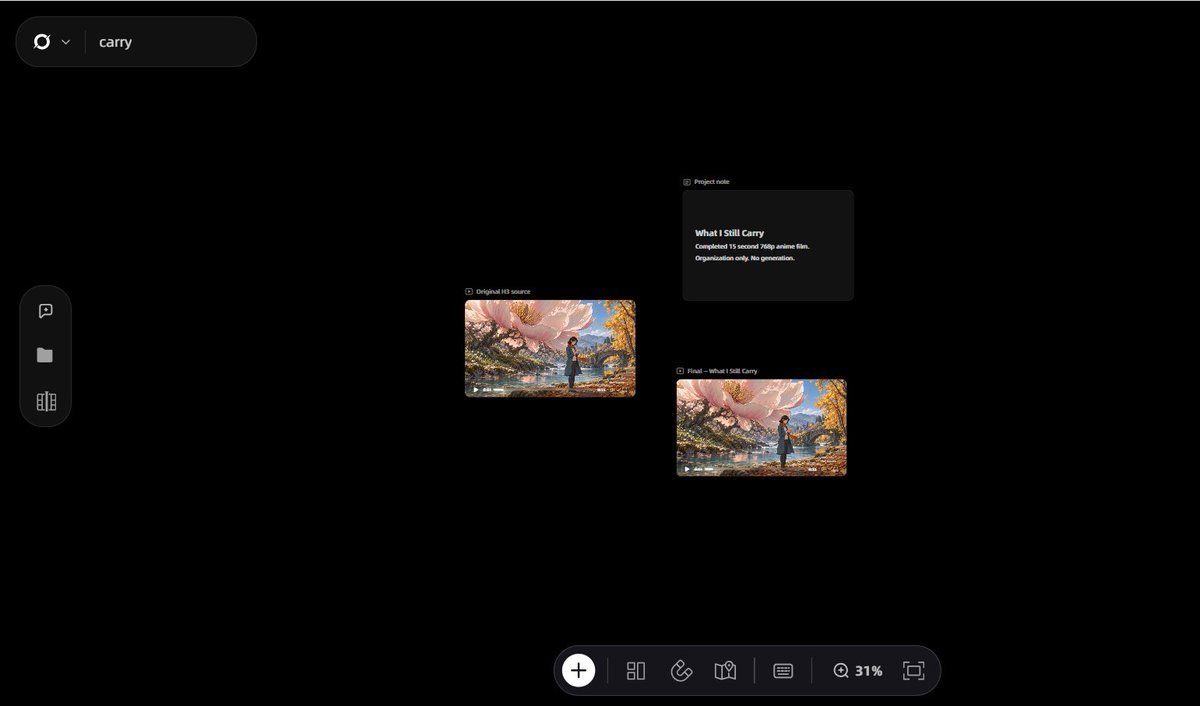The image size is (1200, 706).
Task: Click the 'Project note' label
Action: click(711, 182)
